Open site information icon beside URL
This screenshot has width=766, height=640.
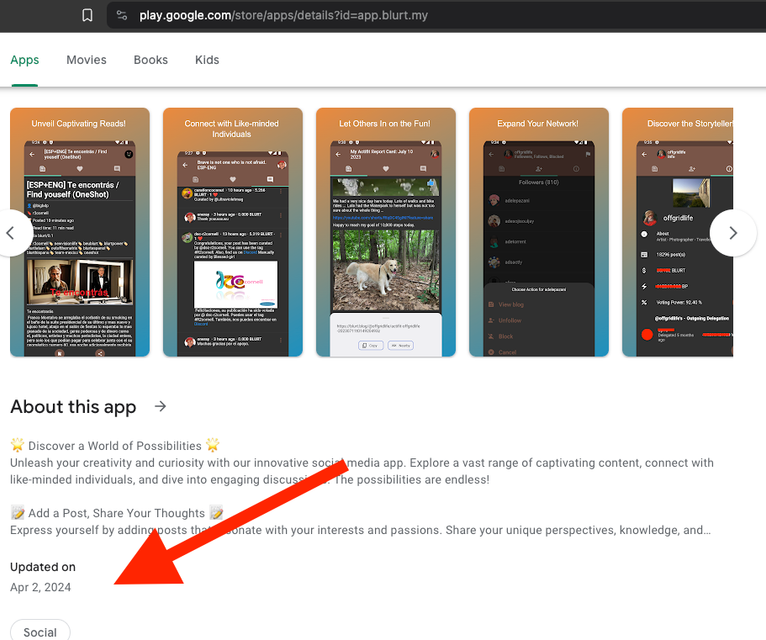pos(122,15)
